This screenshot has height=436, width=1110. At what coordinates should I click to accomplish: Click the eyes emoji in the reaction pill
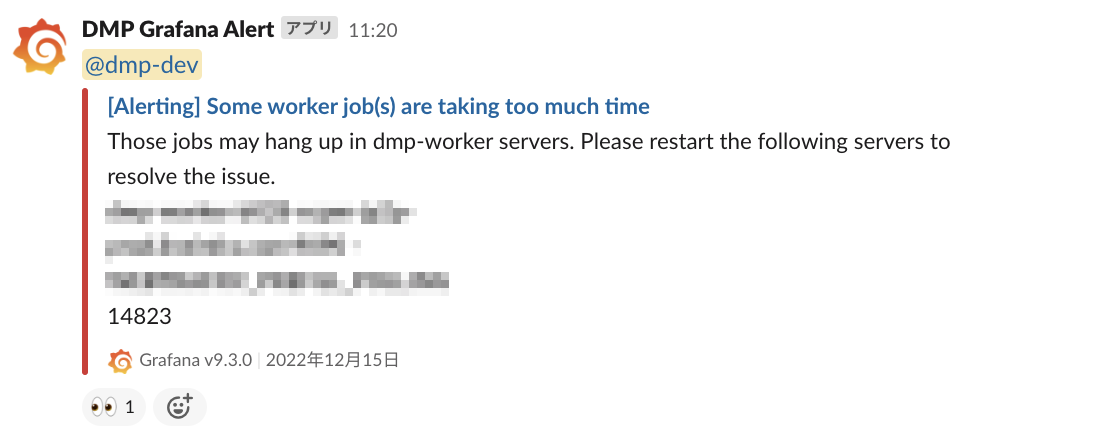pyautogui.click(x=103, y=407)
